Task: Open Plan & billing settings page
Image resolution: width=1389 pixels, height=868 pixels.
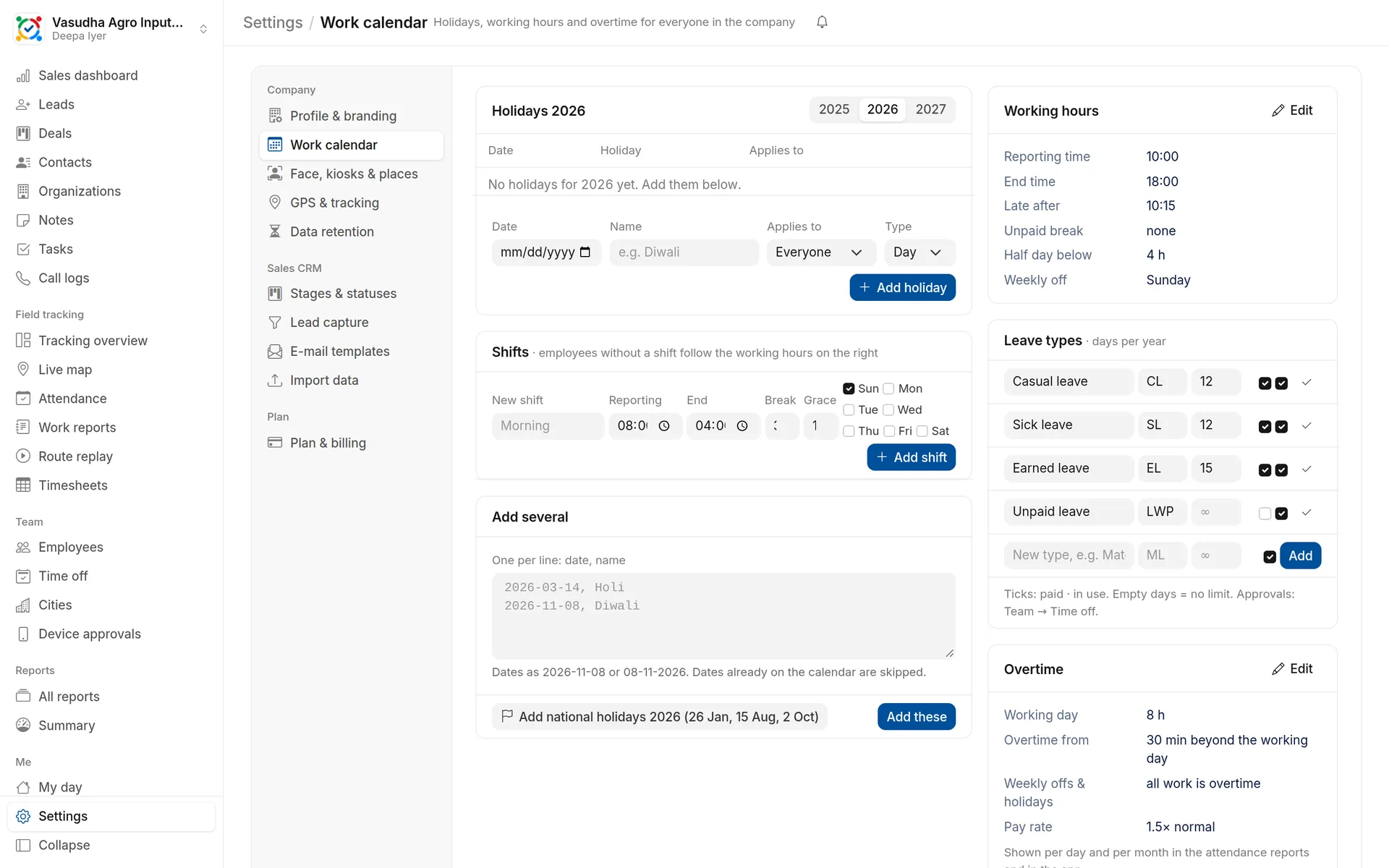Action: (328, 443)
